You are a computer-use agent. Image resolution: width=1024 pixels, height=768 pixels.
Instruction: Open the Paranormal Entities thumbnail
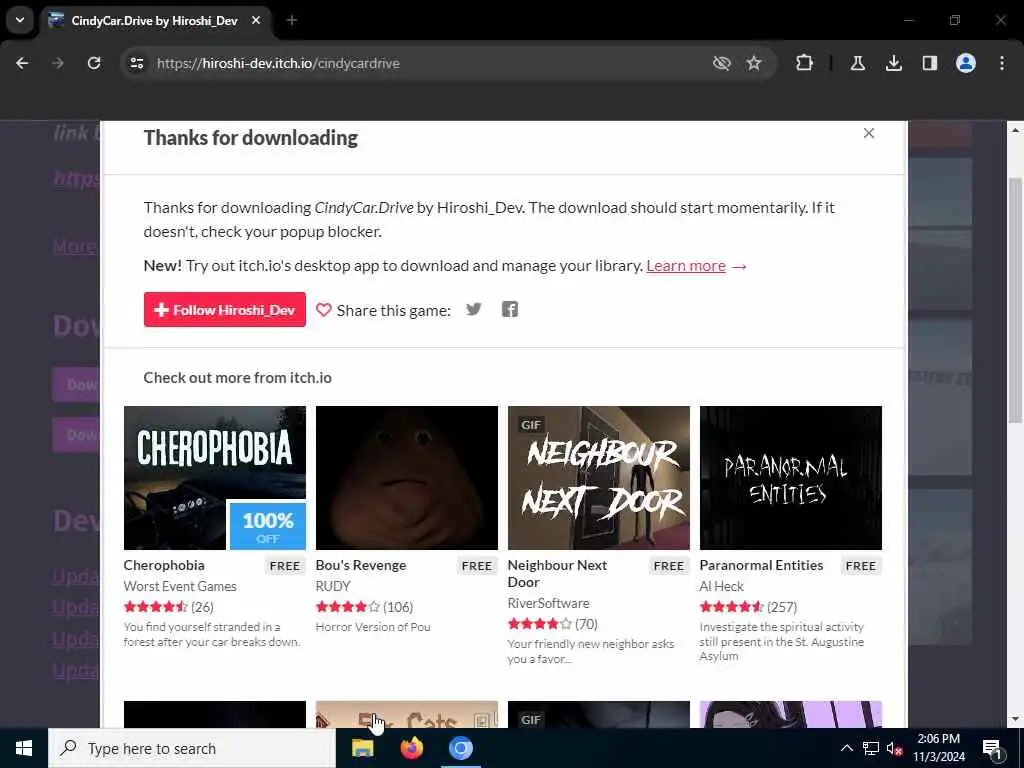791,478
